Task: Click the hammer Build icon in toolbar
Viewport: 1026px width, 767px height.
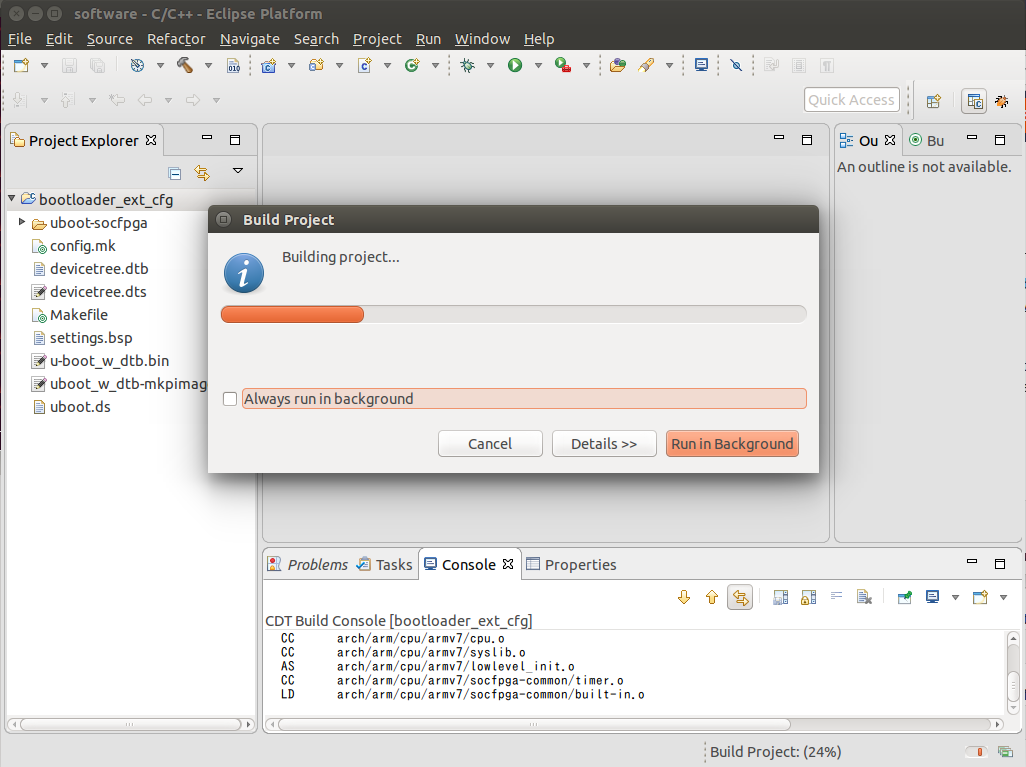Action: 185,65
